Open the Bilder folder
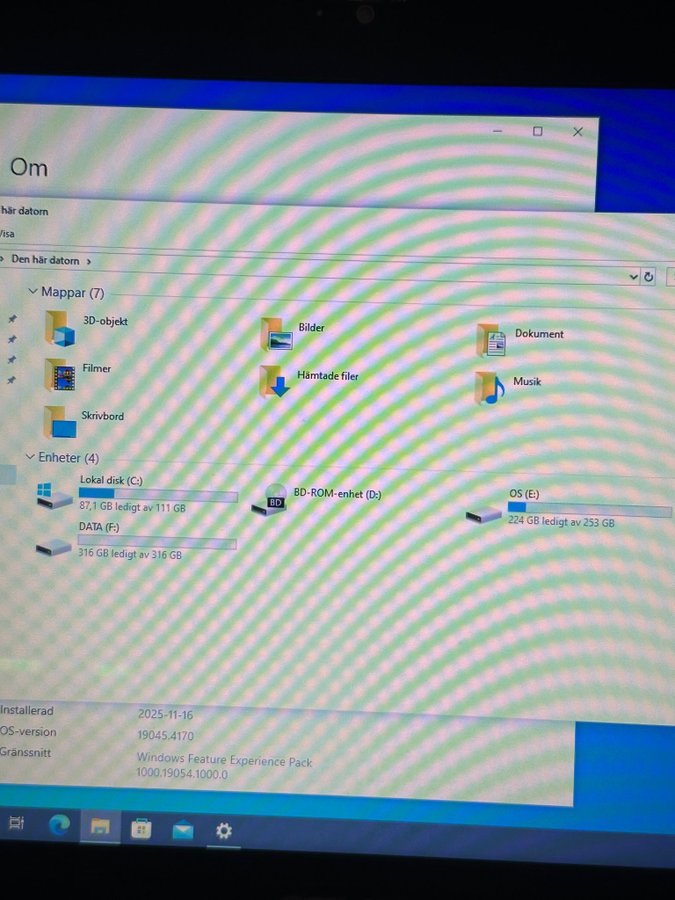675x900 pixels. click(x=277, y=334)
